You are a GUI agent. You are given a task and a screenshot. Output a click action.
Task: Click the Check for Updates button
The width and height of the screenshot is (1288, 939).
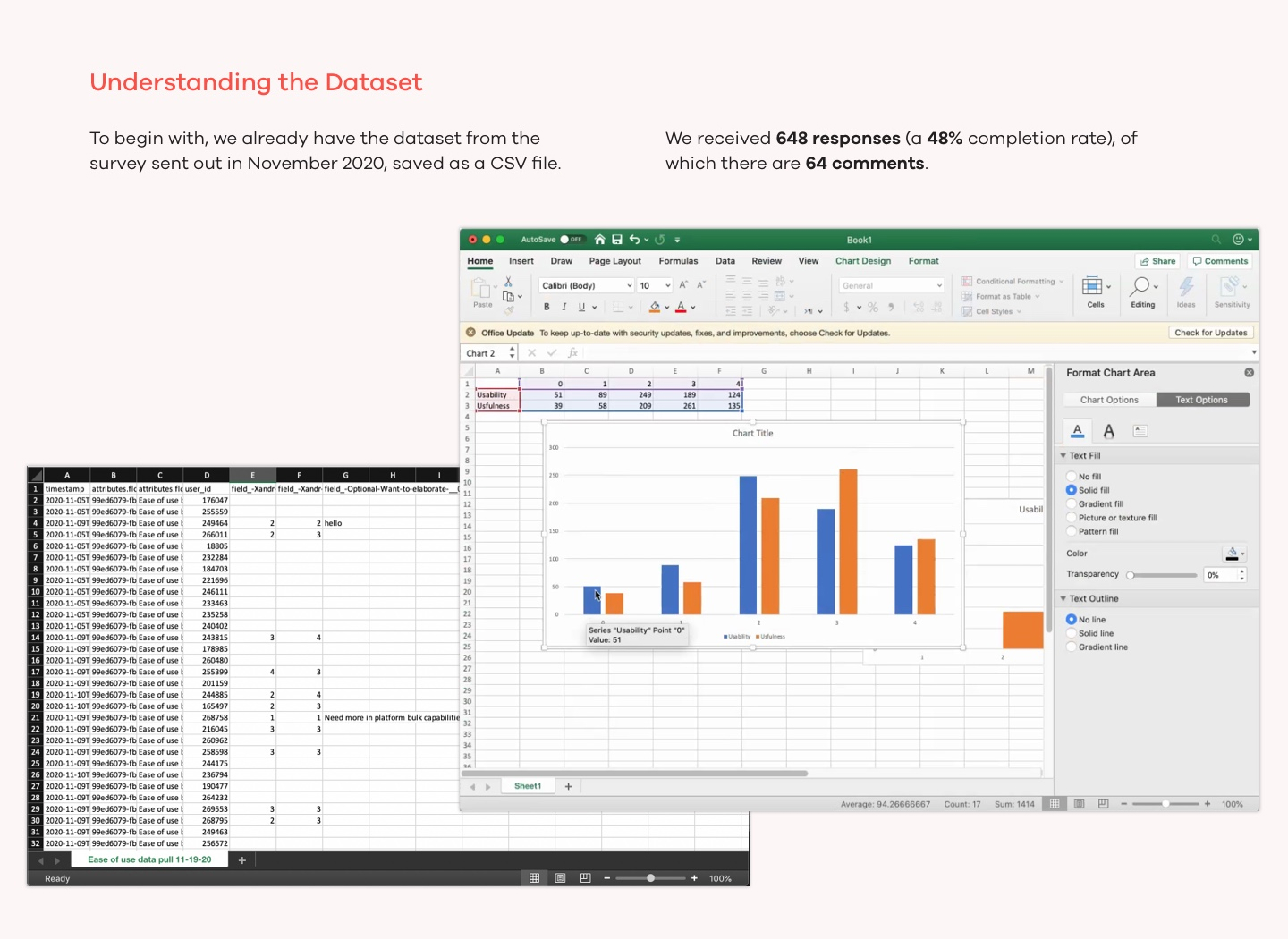click(1211, 333)
